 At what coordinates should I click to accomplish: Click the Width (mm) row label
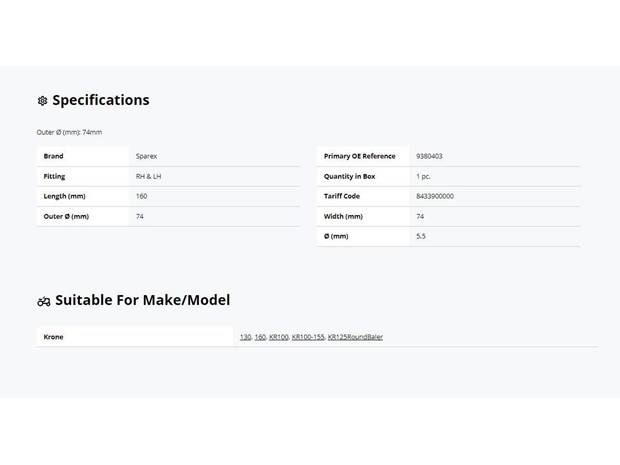pos(343,216)
